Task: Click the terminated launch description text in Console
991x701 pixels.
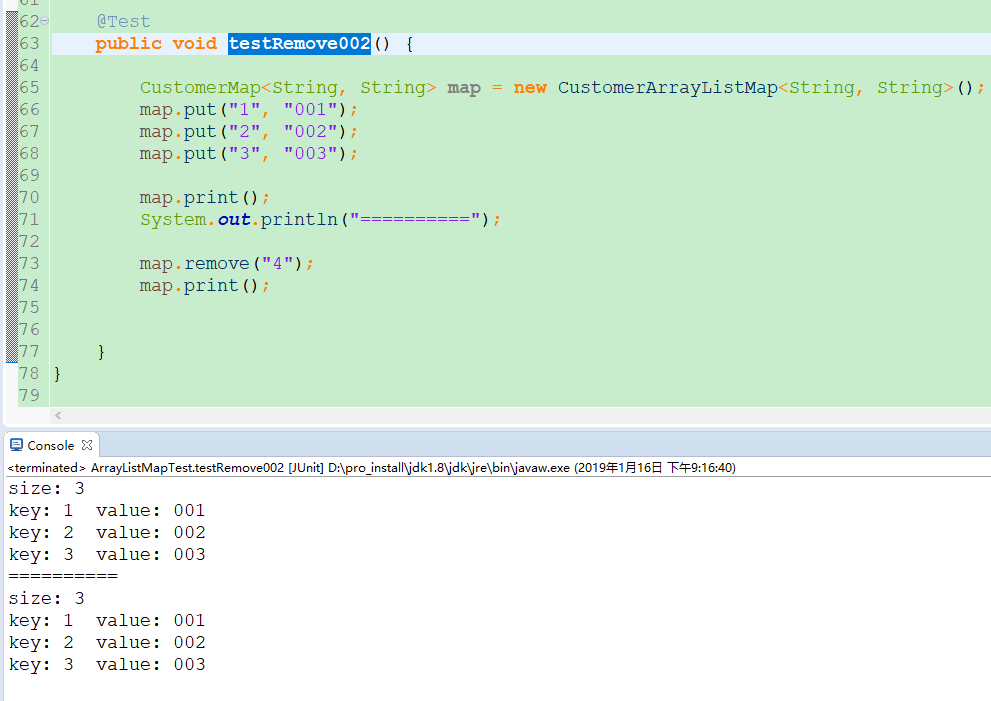Action: point(371,468)
